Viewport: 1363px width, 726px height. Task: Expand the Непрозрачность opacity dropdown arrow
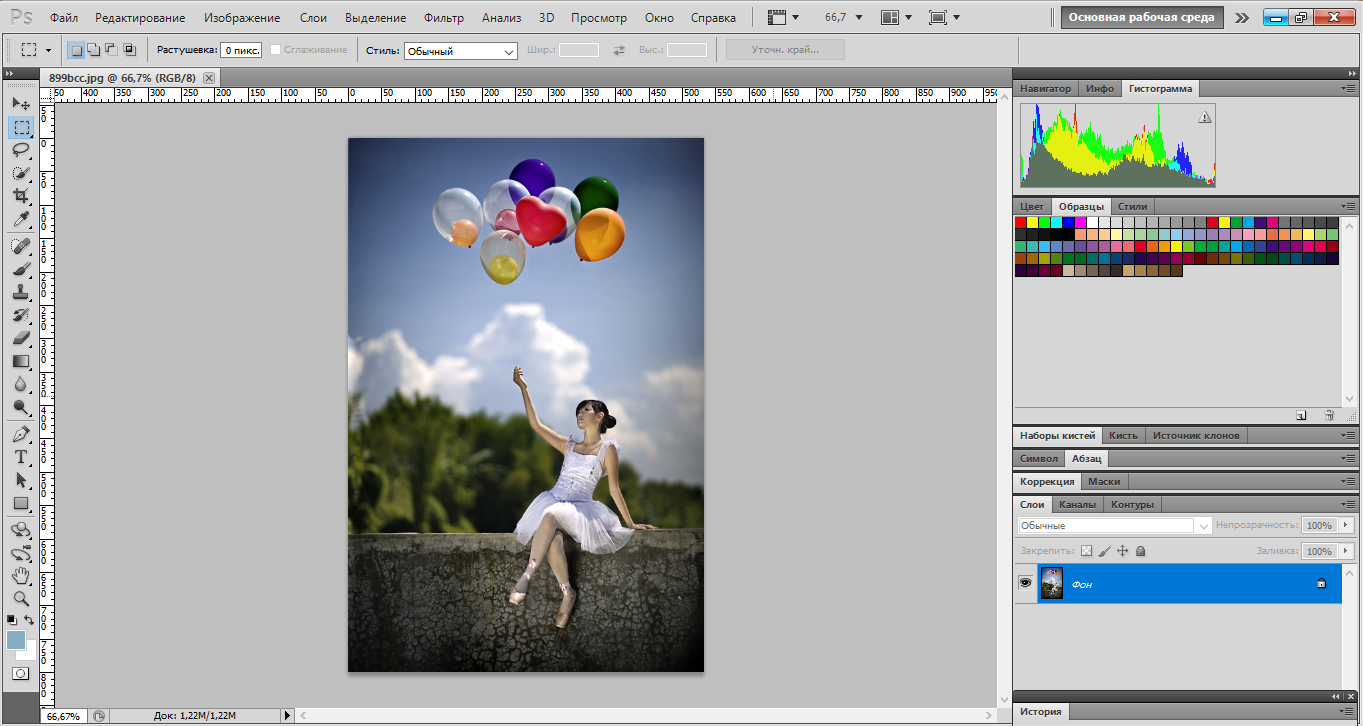(1345, 525)
